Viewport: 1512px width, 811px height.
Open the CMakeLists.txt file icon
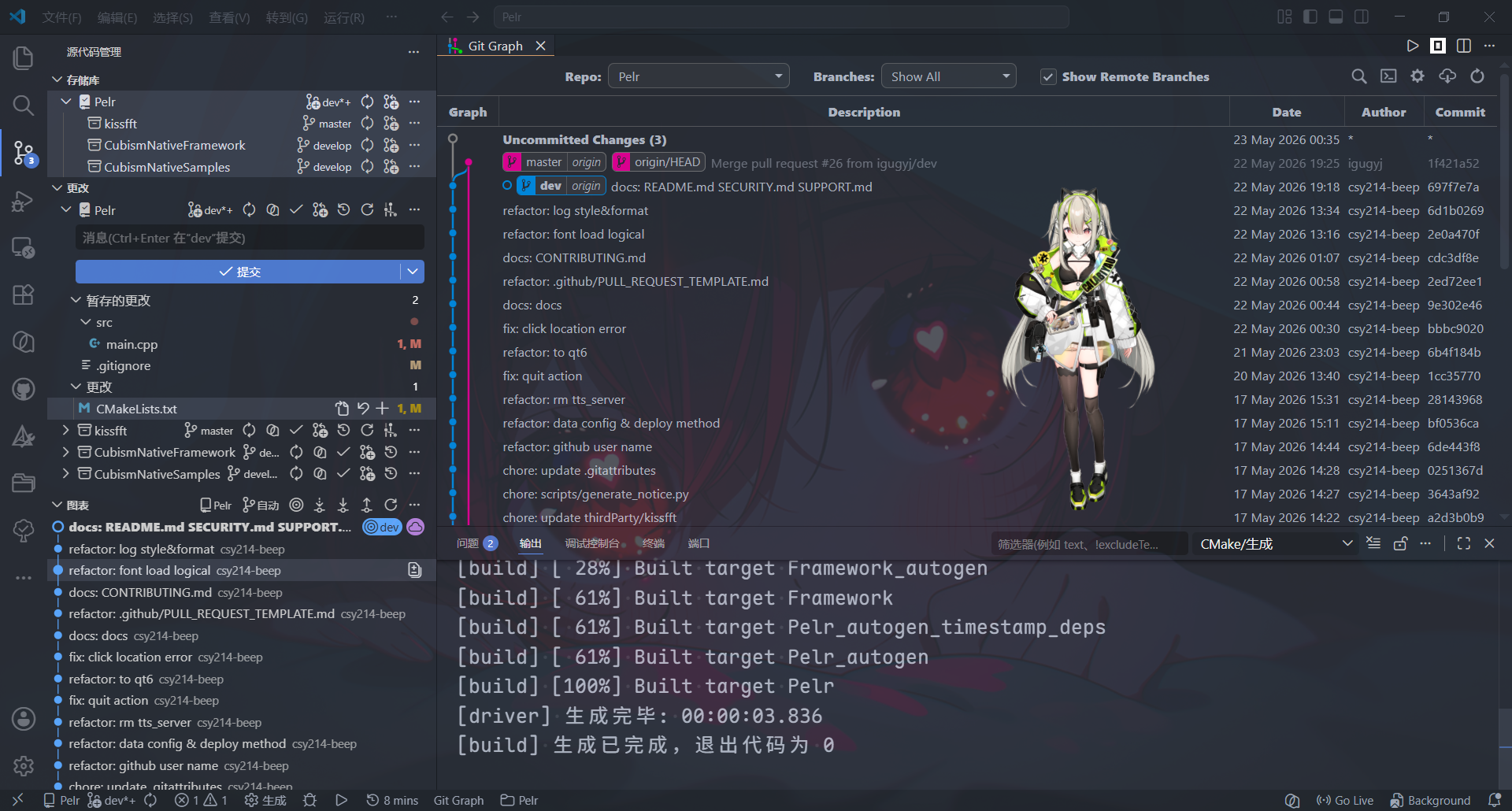pyautogui.click(x=342, y=409)
